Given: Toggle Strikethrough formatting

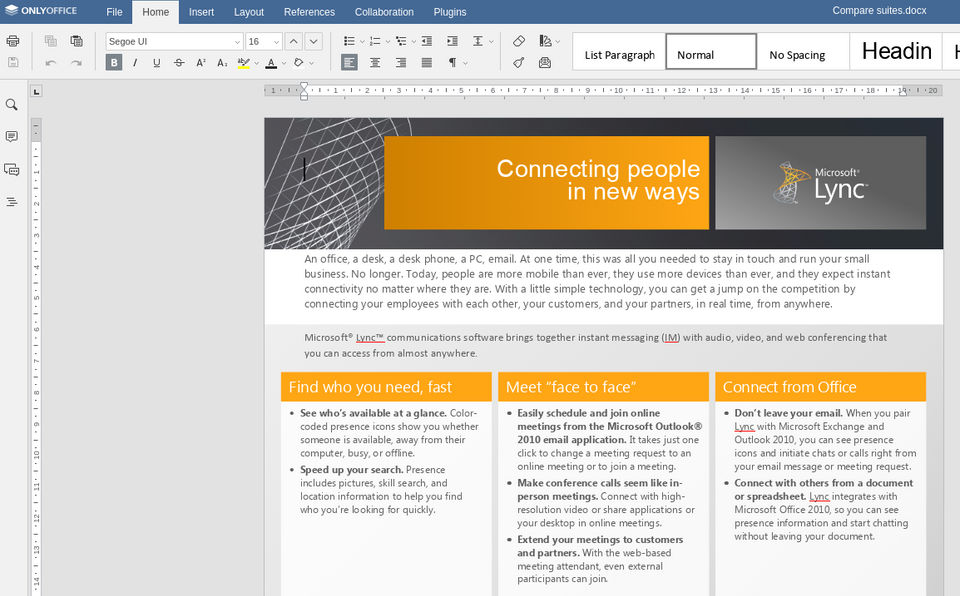Looking at the screenshot, I should [179, 63].
